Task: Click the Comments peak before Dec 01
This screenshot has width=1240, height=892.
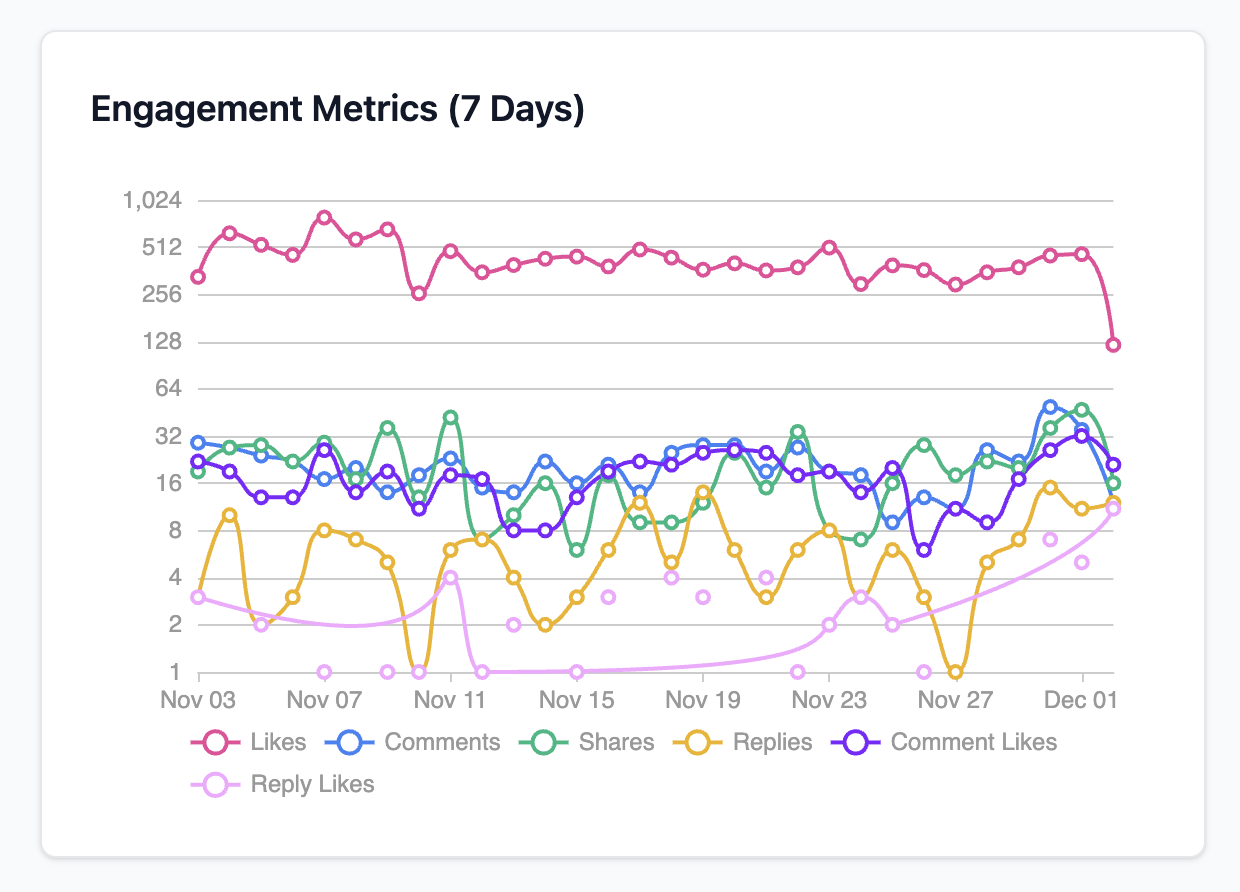Action: point(1050,407)
